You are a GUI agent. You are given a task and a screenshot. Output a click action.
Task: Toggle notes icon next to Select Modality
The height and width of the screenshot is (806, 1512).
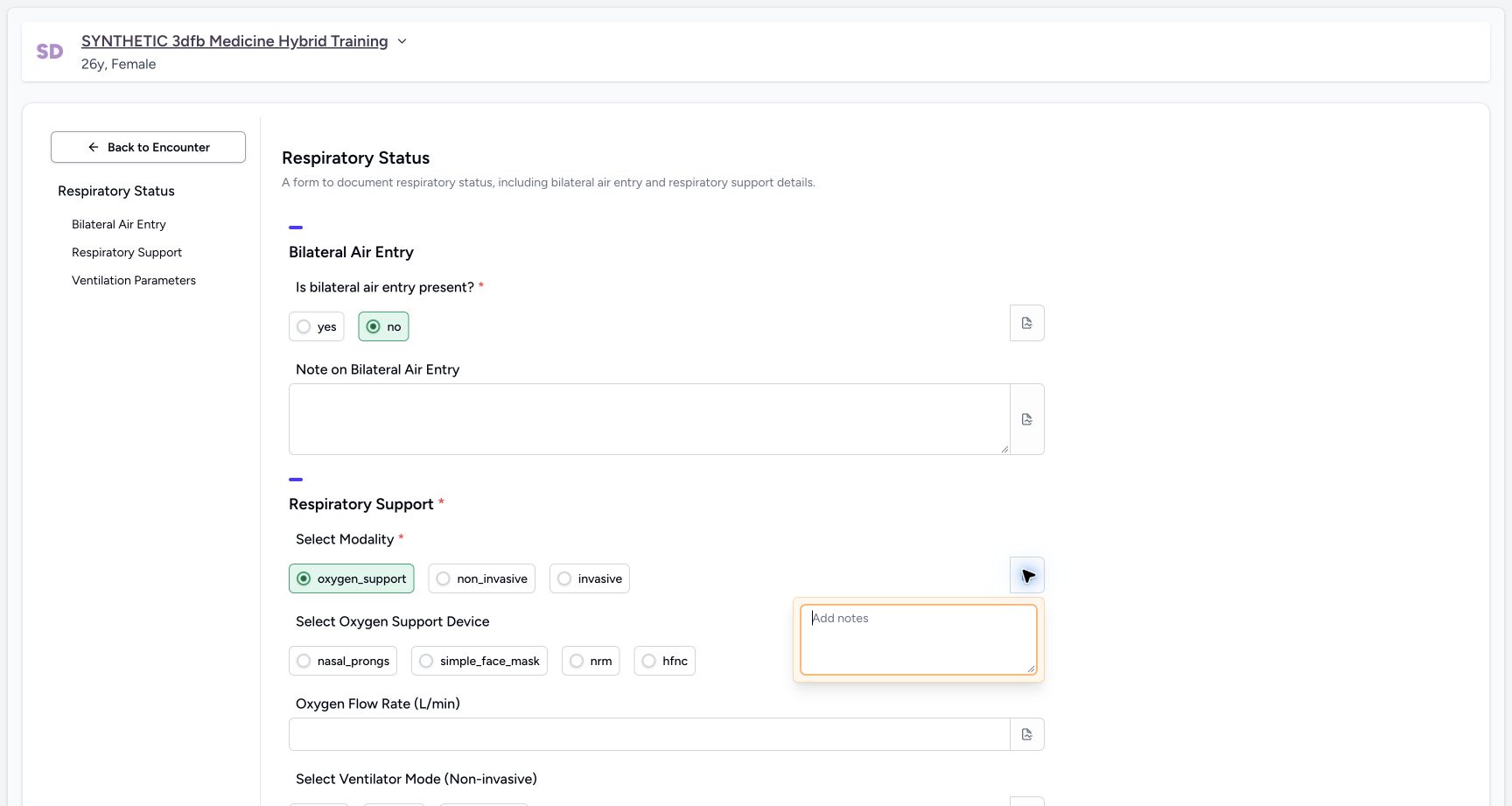click(x=1027, y=575)
